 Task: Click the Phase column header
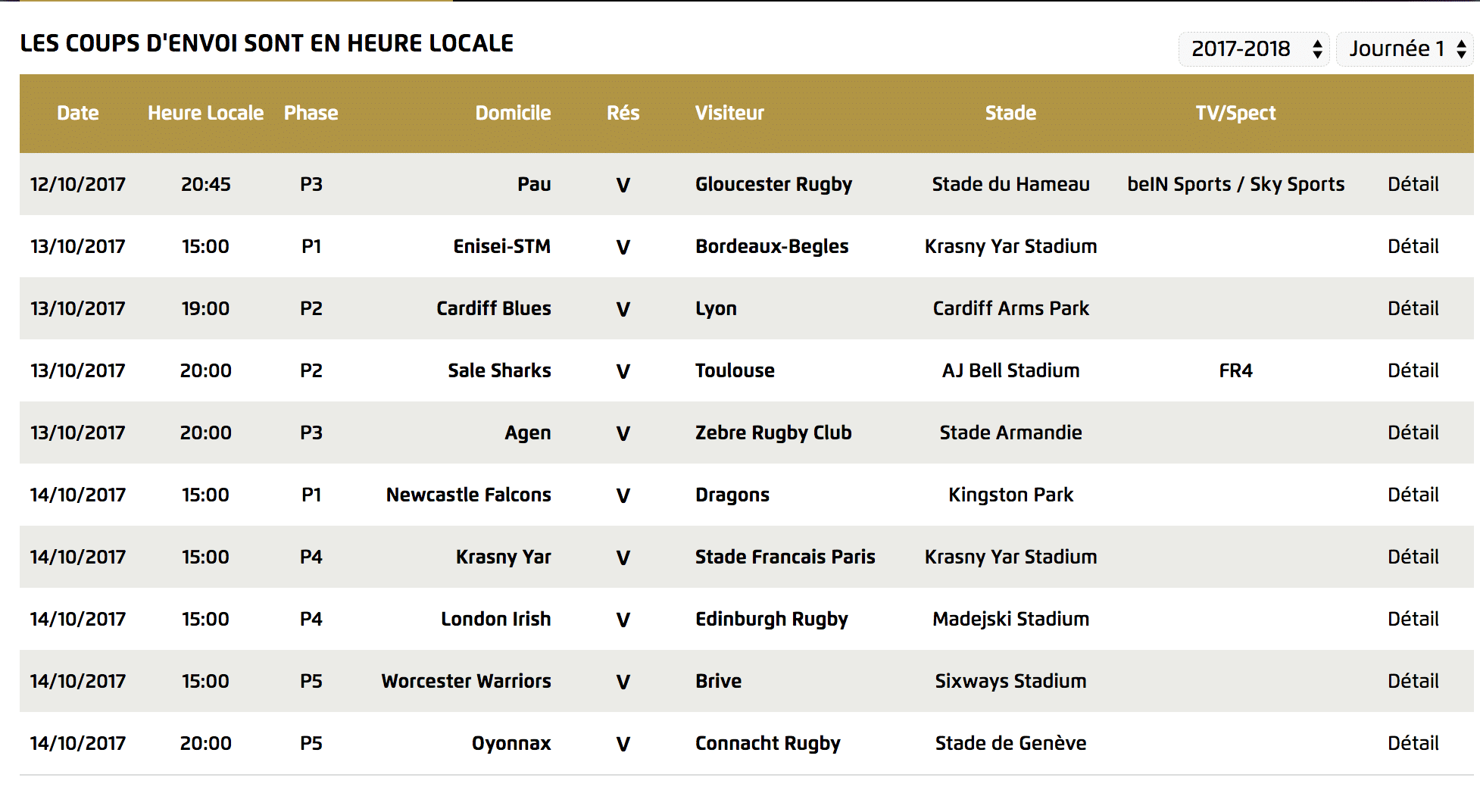click(x=311, y=113)
